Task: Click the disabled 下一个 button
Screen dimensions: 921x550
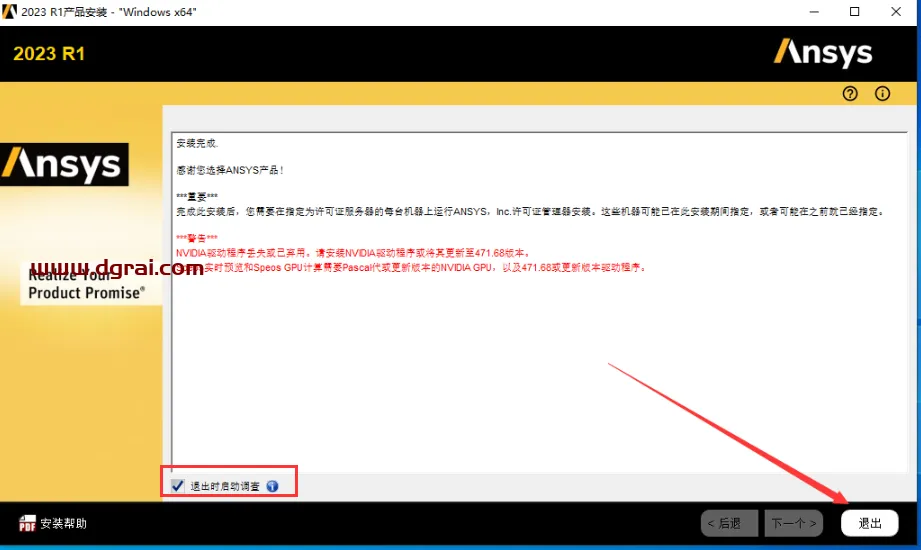Action: [794, 523]
